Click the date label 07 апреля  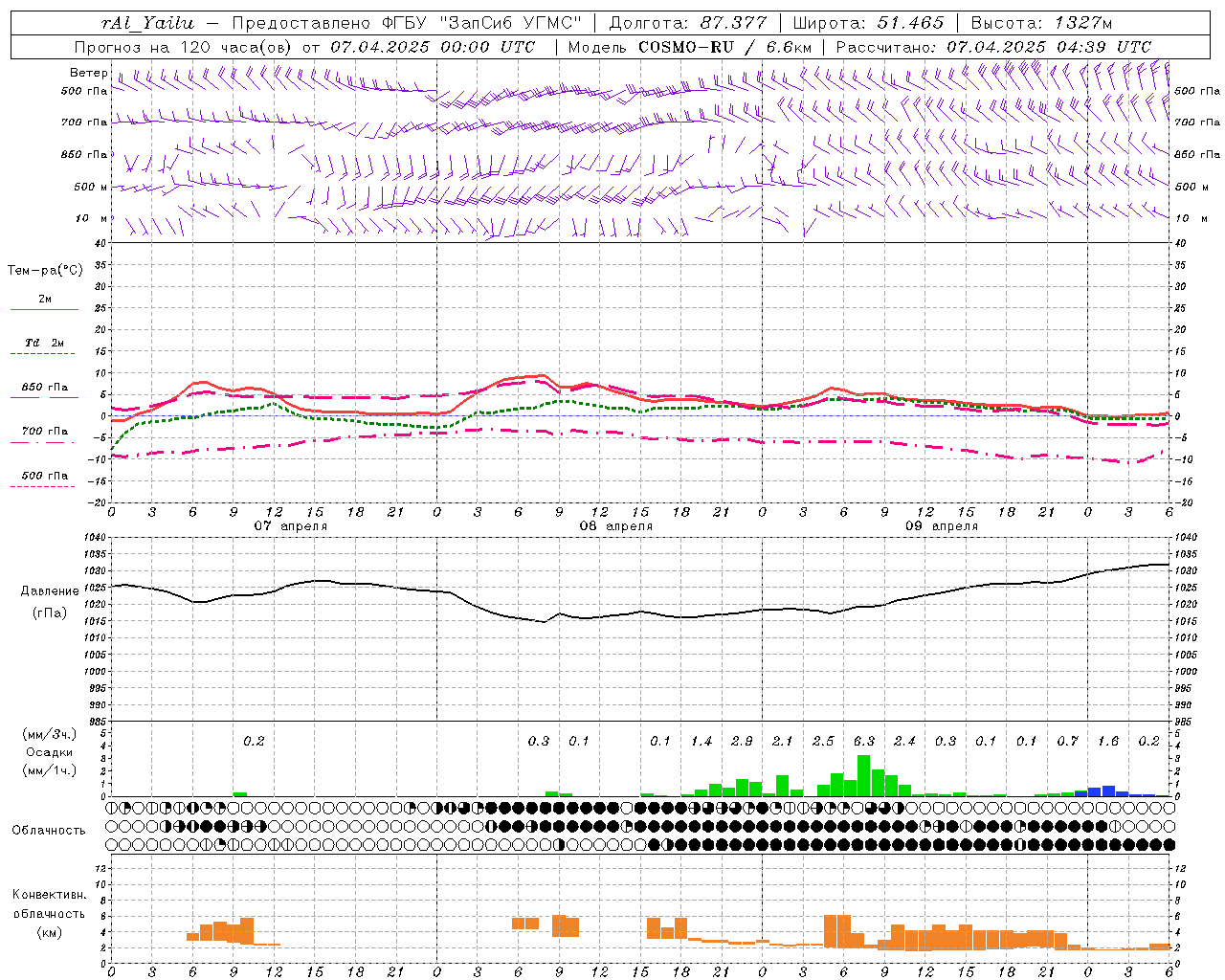click(x=290, y=526)
